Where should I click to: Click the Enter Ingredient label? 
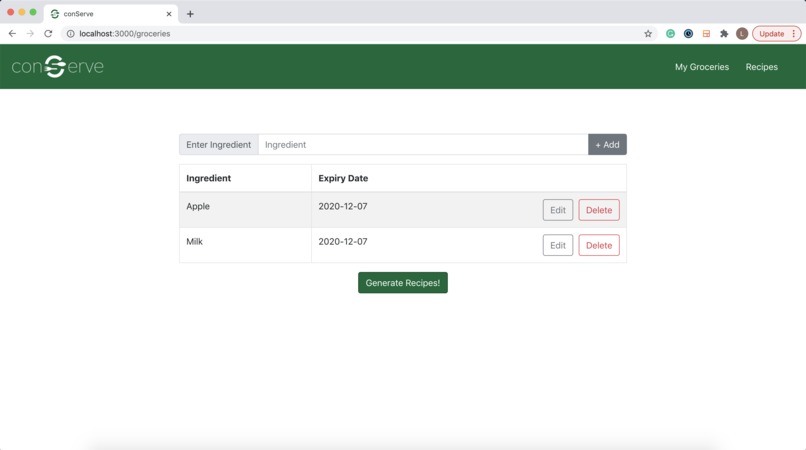tap(218, 145)
